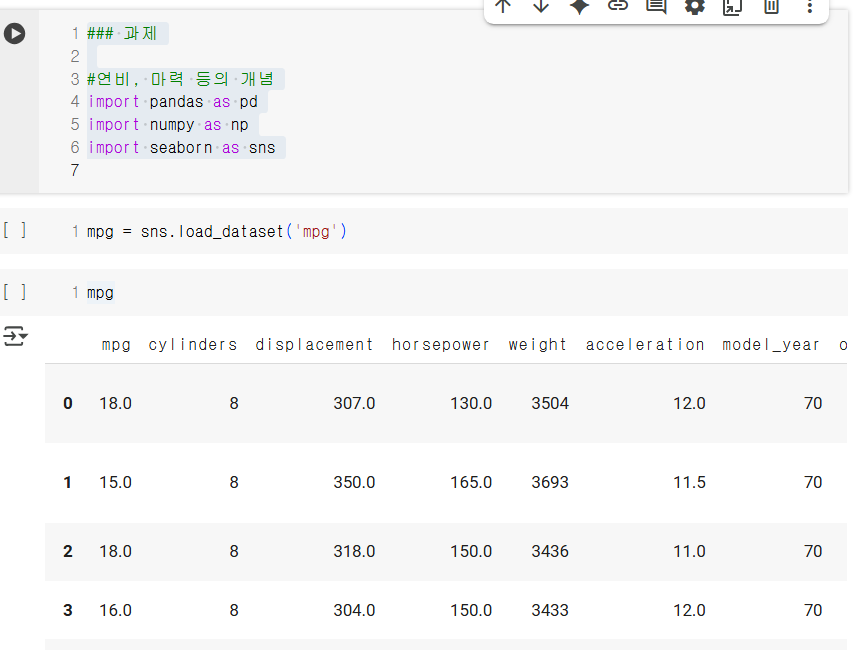Screen dimensions: 860x650
Task: Click displacement value 304.0
Action: point(354,611)
